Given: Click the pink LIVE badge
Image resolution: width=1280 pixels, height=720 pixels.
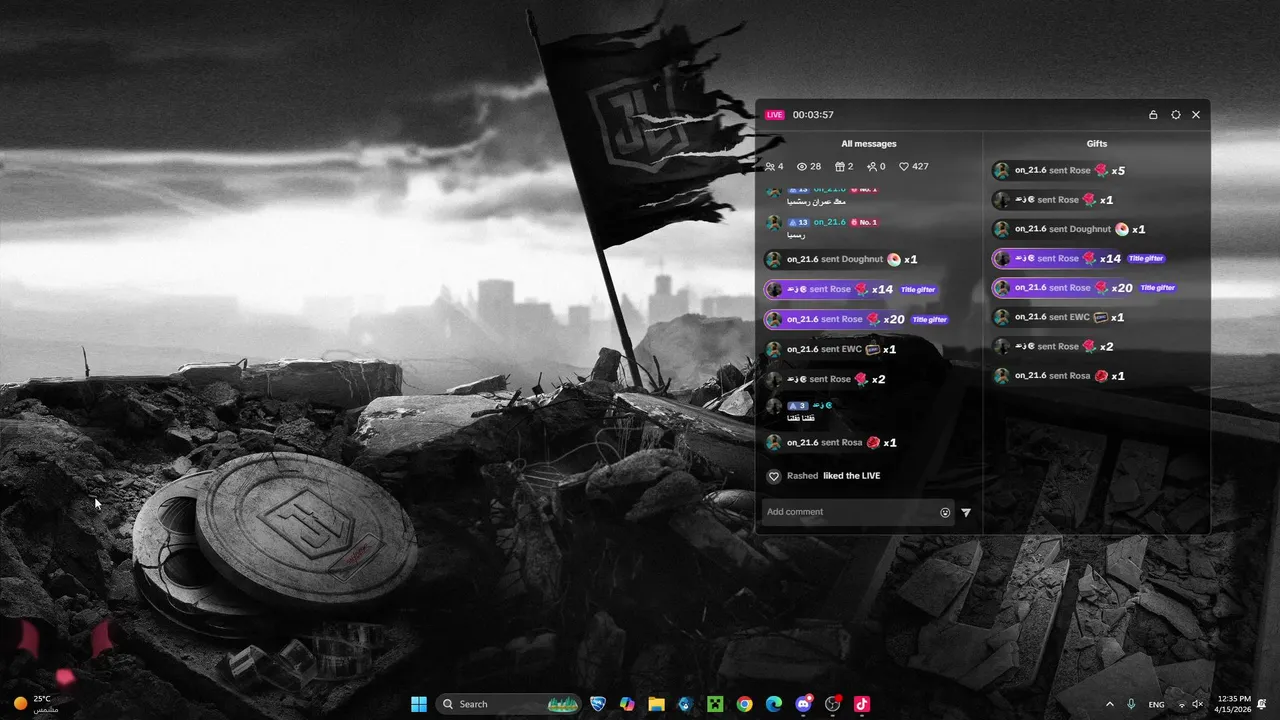Looking at the screenshot, I should pyautogui.click(x=775, y=115).
